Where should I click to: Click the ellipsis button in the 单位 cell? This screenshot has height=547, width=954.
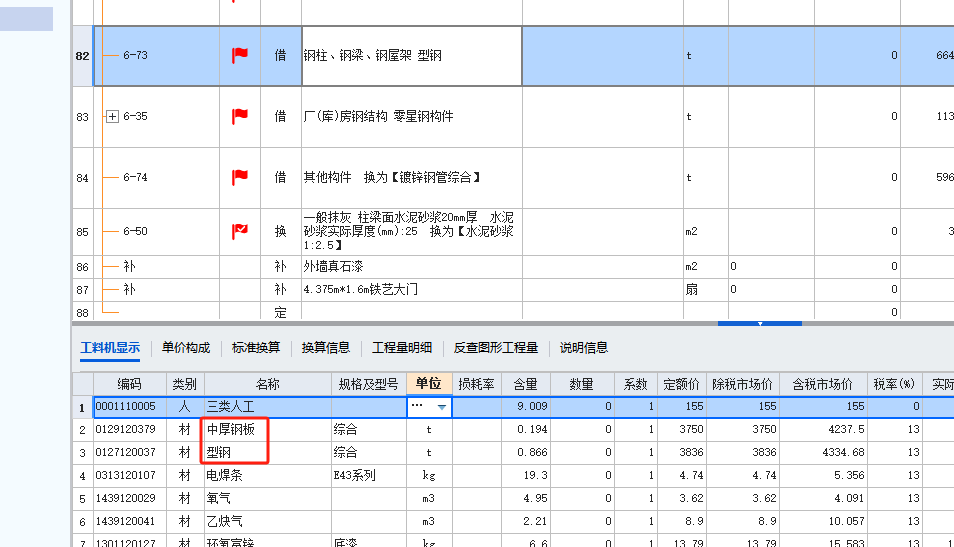[x=417, y=405]
